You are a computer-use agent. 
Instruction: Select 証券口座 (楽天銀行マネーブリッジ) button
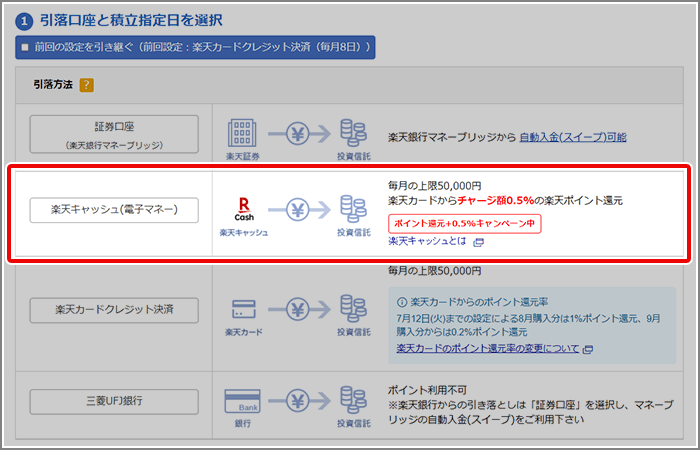pos(114,134)
